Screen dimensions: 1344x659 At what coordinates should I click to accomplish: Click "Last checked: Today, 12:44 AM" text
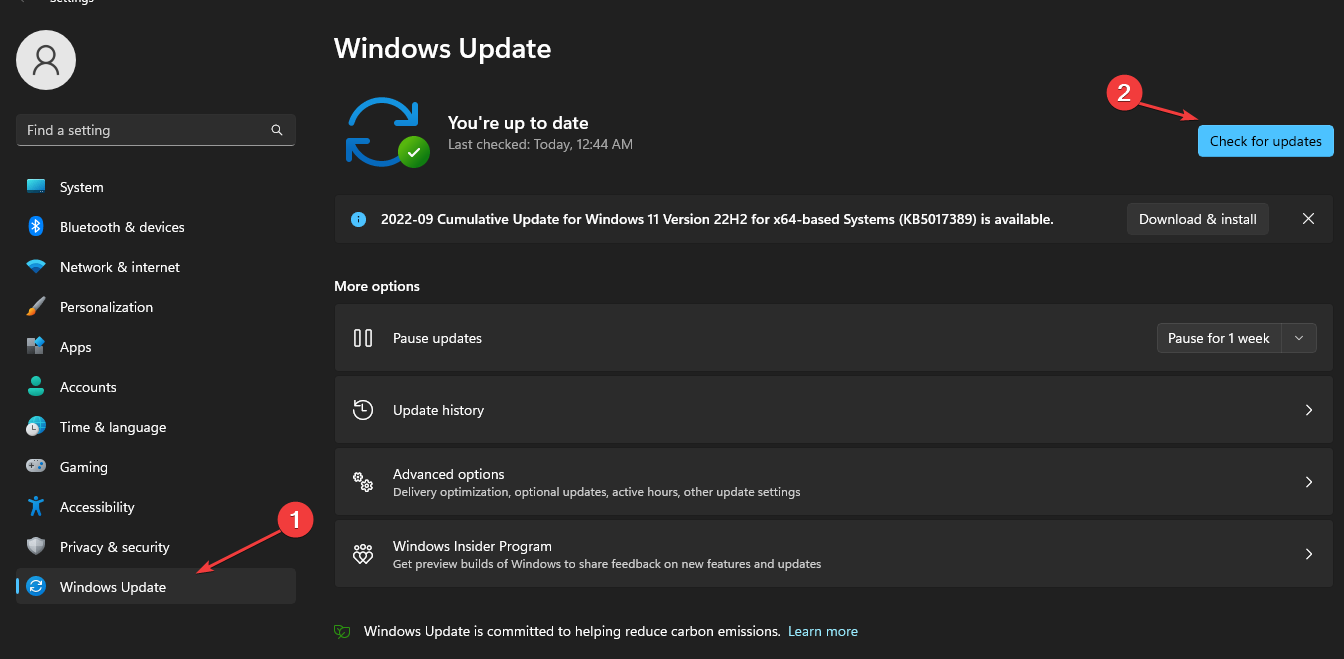coord(540,144)
